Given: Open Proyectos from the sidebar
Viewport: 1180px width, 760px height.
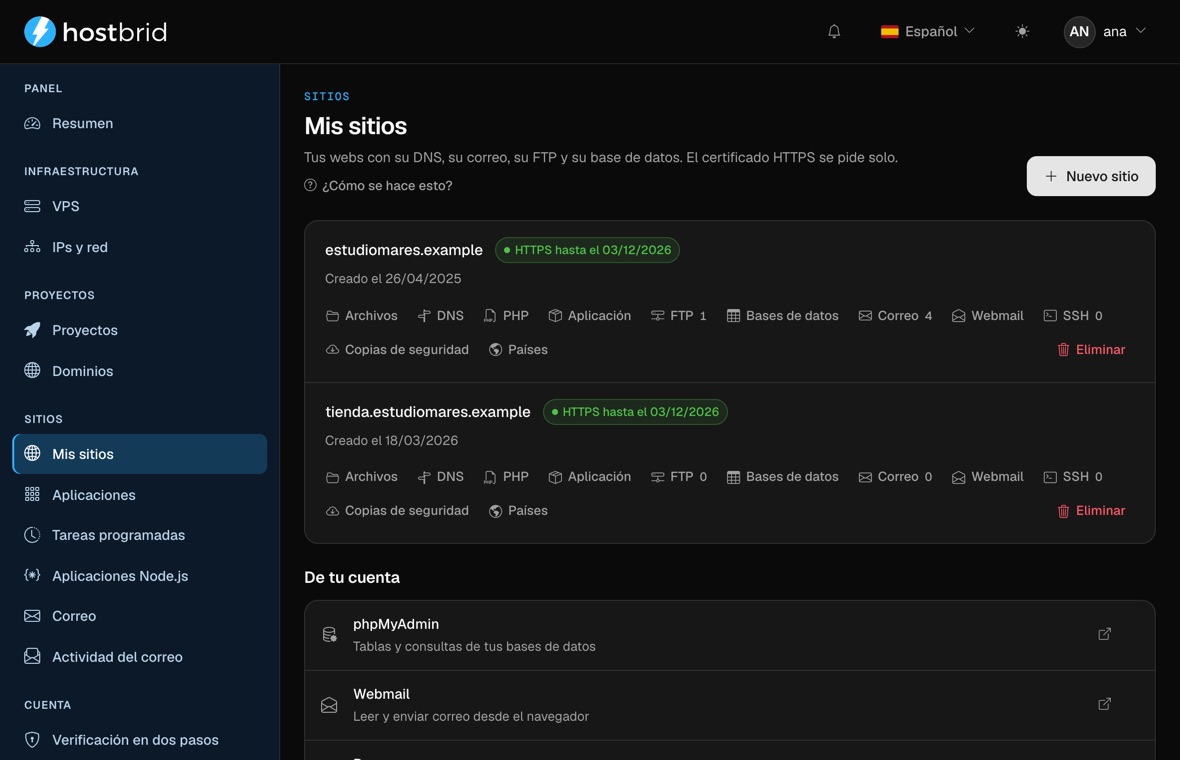Looking at the screenshot, I should 139,330.
